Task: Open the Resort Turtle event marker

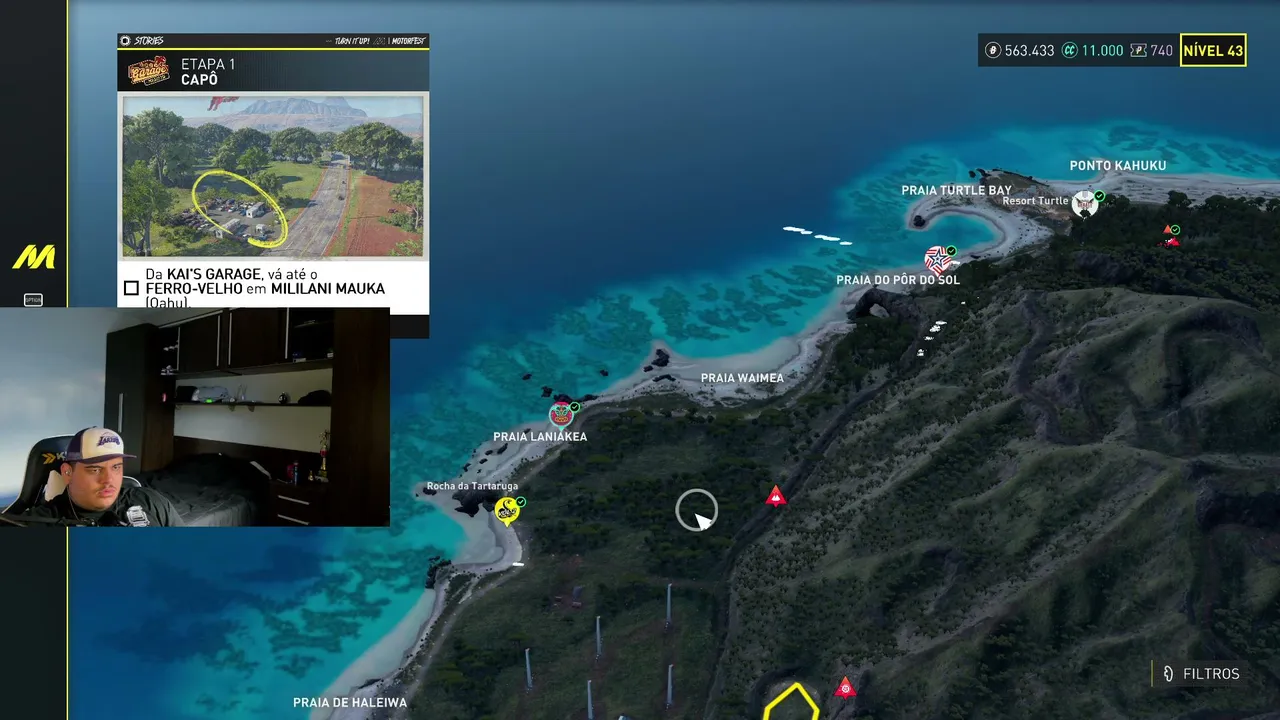Action: coord(1084,203)
